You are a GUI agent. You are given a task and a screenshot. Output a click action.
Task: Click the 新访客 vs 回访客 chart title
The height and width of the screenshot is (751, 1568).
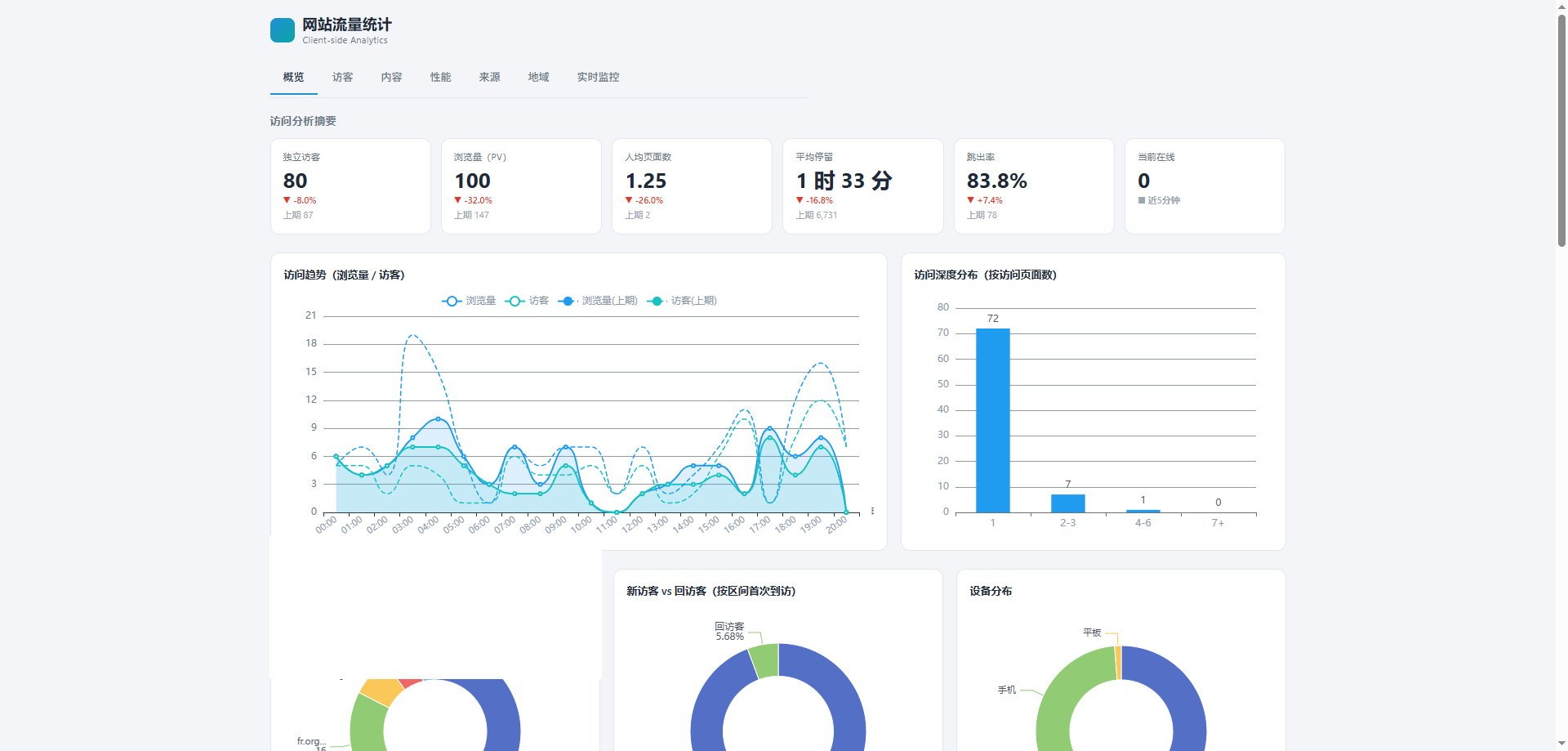pyautogui.click(x=710, y=591)
